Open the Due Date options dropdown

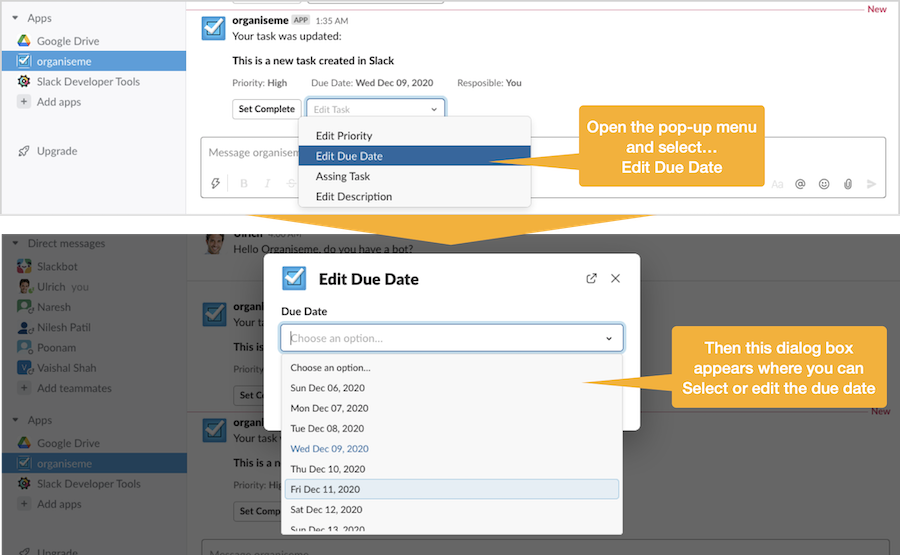452,338
